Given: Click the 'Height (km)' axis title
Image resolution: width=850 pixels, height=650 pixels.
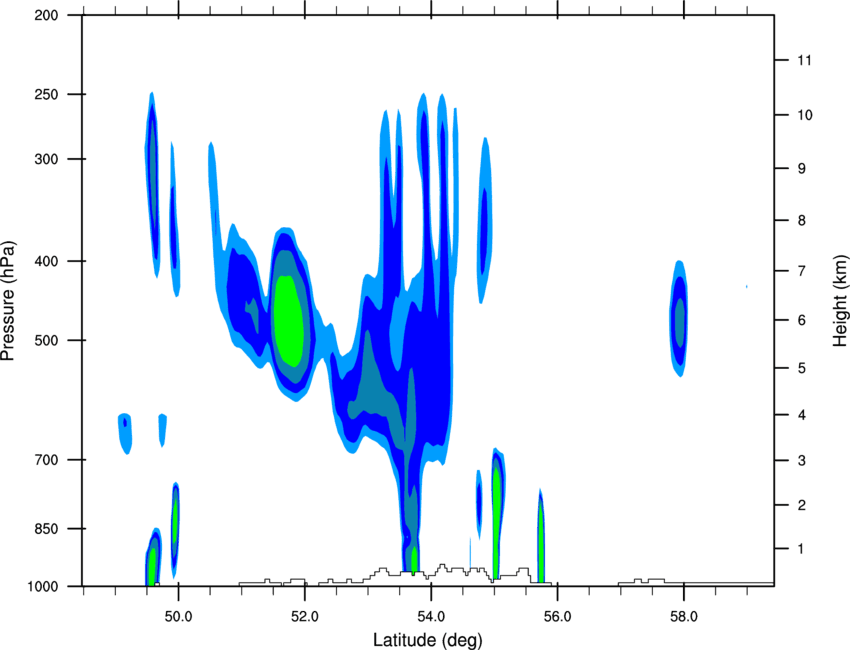Looking at the screenshot, I should coord(840,300).
